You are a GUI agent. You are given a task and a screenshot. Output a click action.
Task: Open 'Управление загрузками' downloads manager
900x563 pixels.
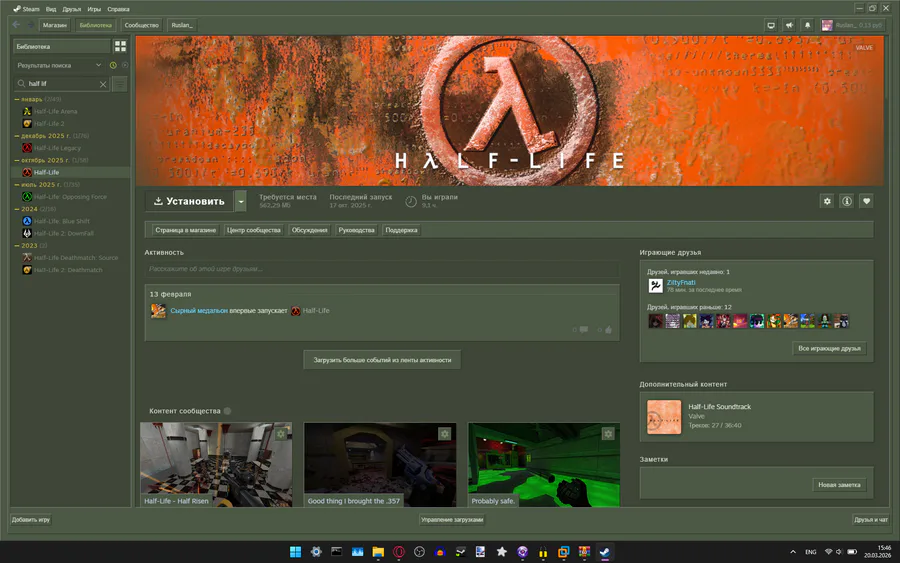[x=452, y=519]
